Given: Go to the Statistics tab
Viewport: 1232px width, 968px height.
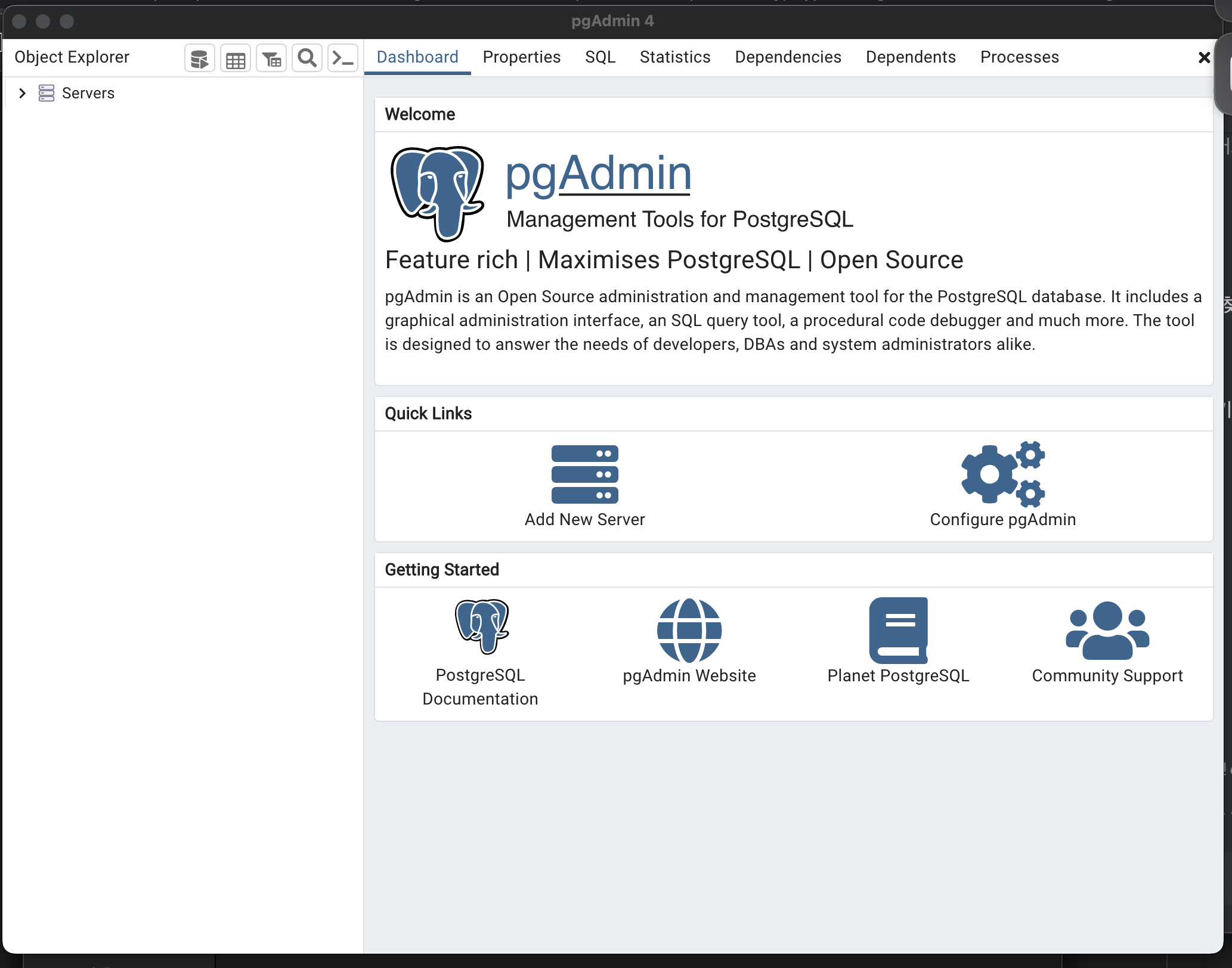Looking at the screenshot, I should click(x=674, y=57).
